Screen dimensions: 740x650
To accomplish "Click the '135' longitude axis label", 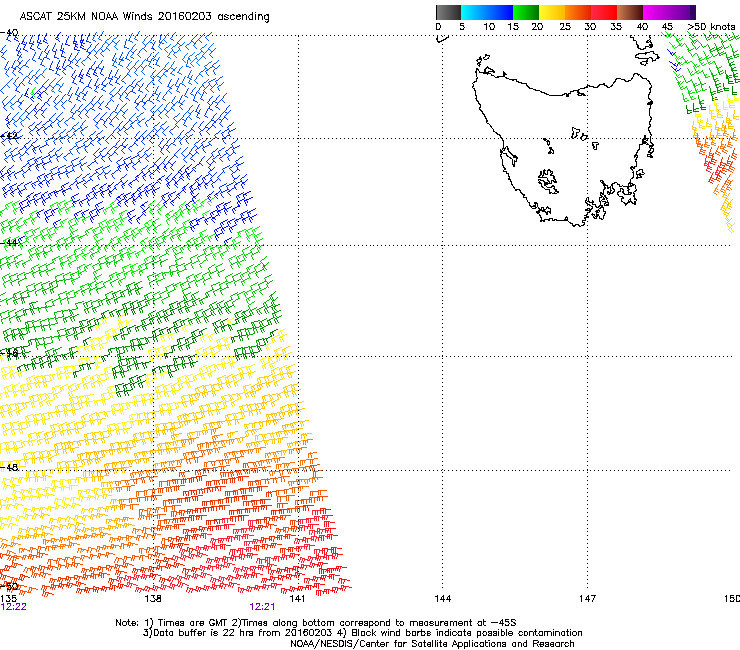I will pyautogui.click(x=8, y=599).
